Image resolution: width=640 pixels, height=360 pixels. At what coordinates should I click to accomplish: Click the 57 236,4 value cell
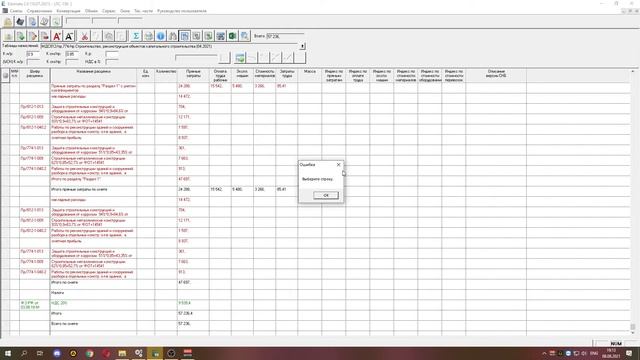click(193, 315)
